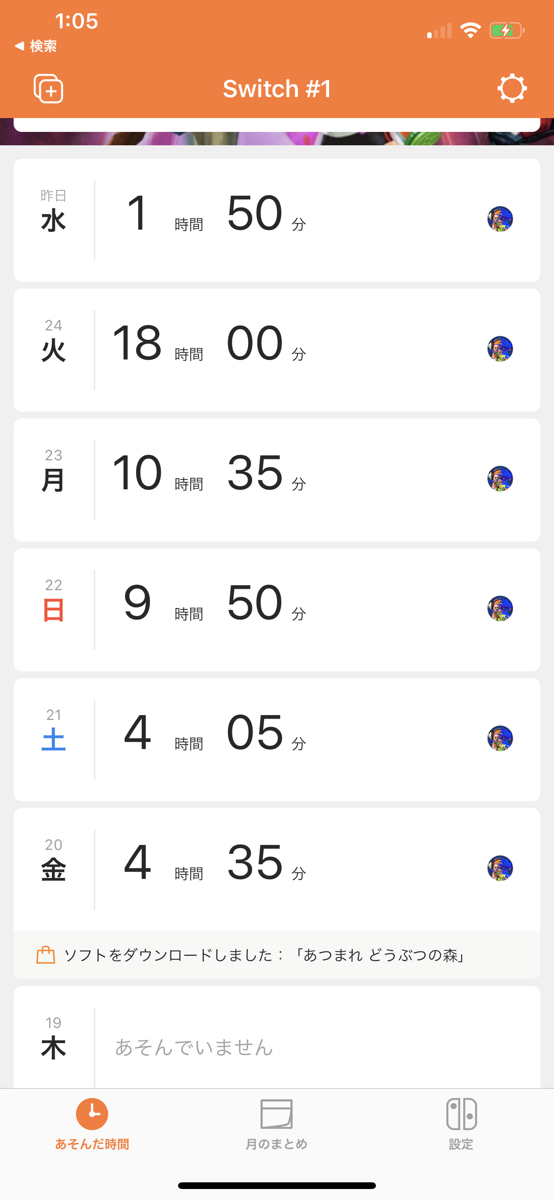Go back to 検索 app

[36, 46]
